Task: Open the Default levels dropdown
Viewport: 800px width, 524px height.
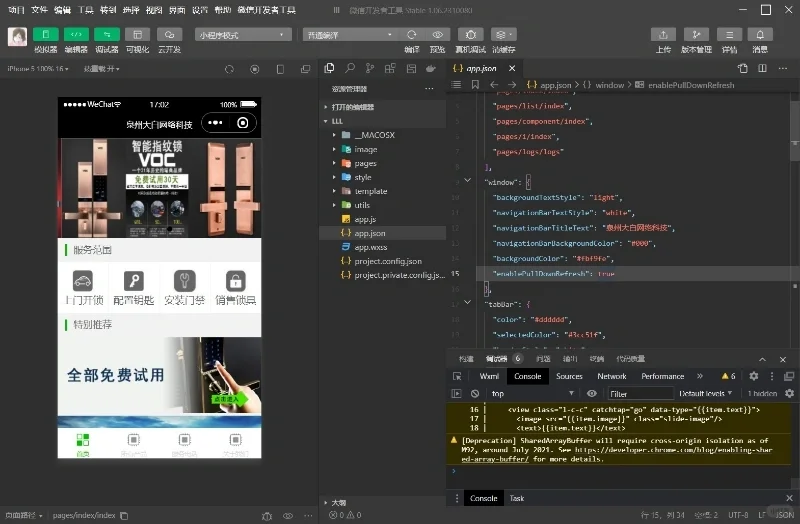Action: point(706,394)
